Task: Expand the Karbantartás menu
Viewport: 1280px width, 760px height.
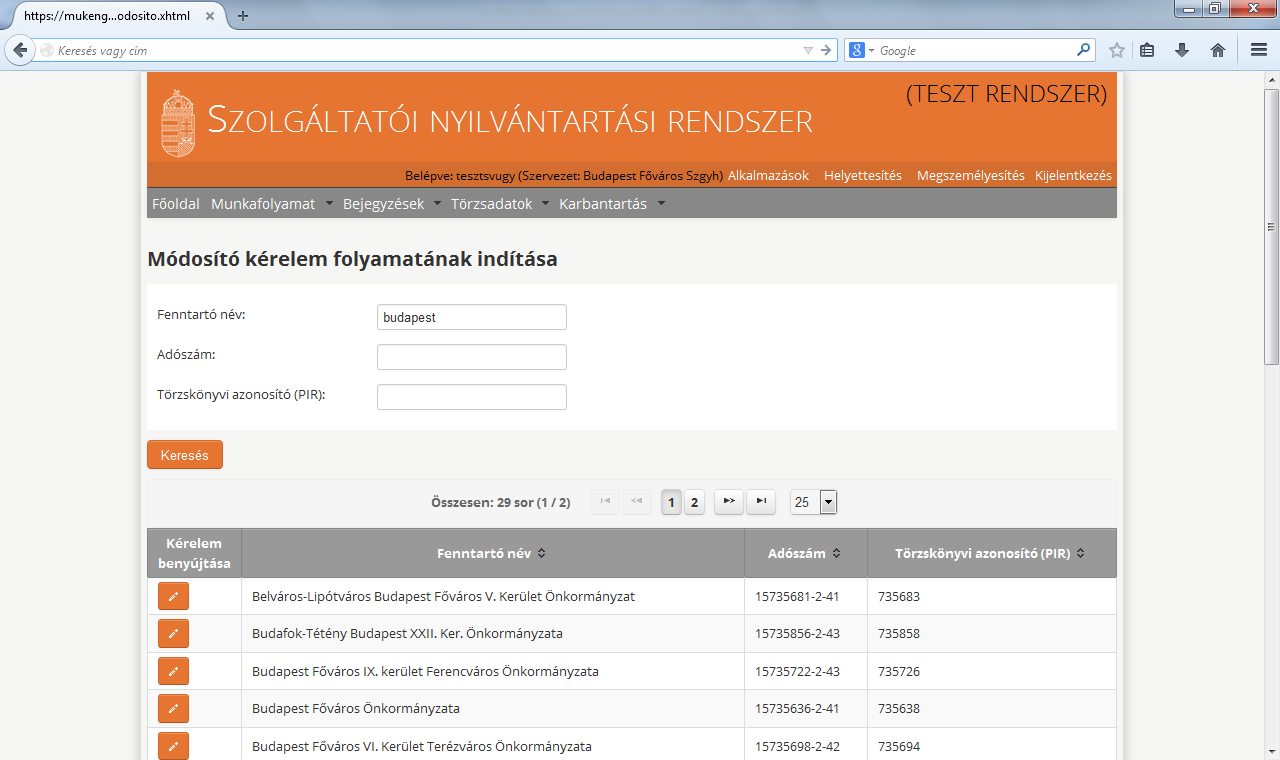Action: pyautogui.click(x=612, y=203)
